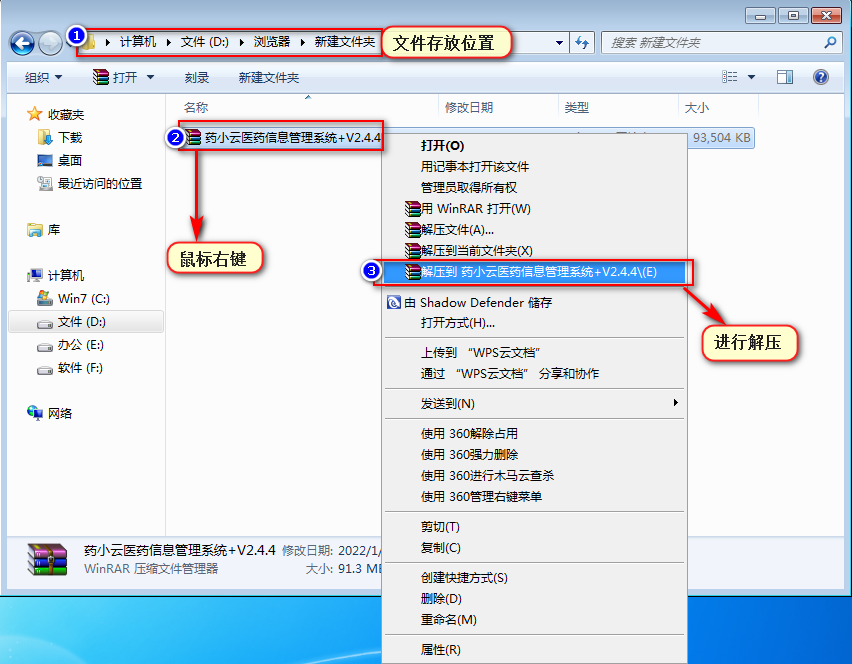
Task: Click the arrow after 文件 (D:) in the address bar
Action: click(241, 42)
